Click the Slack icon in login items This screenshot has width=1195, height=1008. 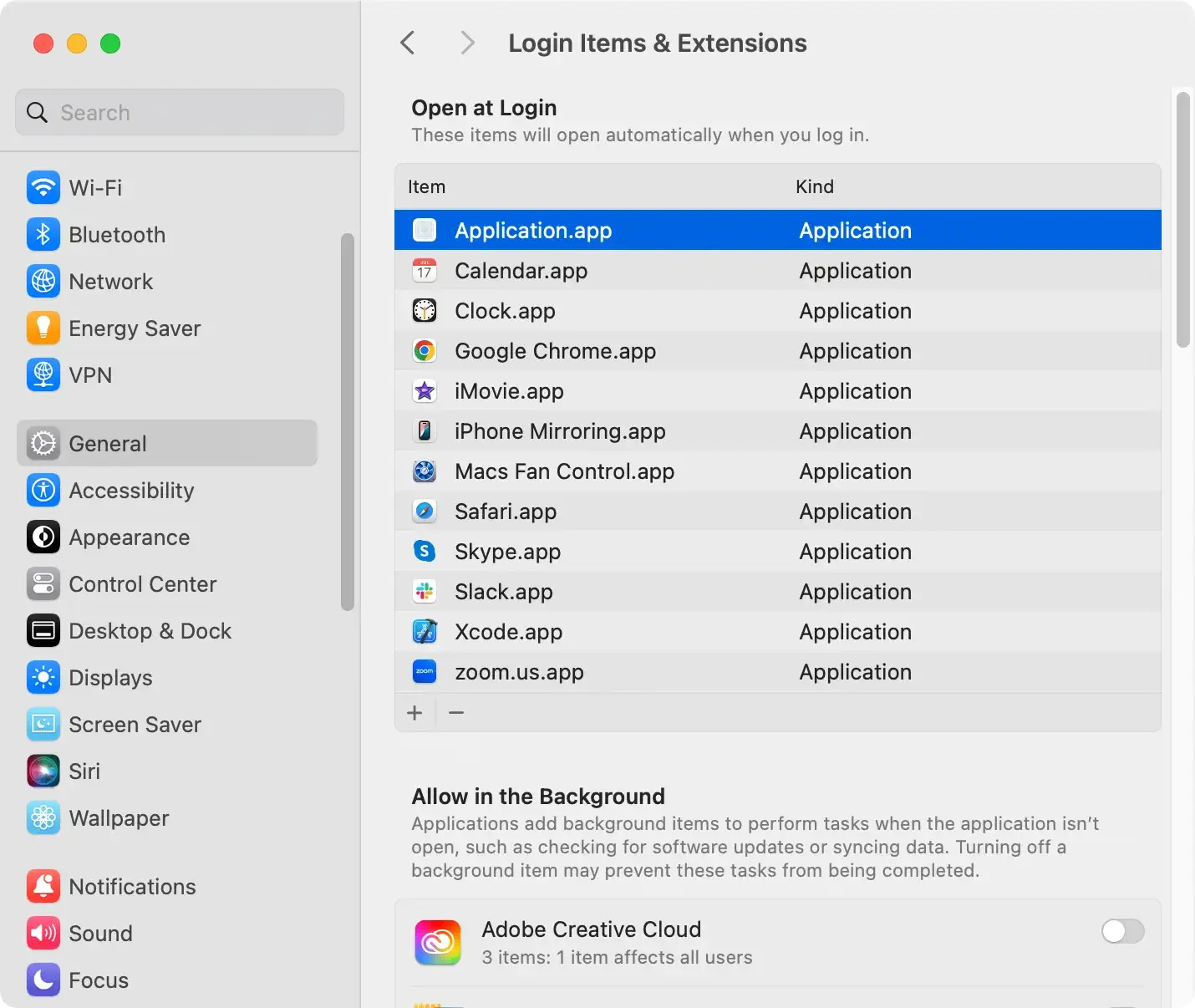click(425, 591)
